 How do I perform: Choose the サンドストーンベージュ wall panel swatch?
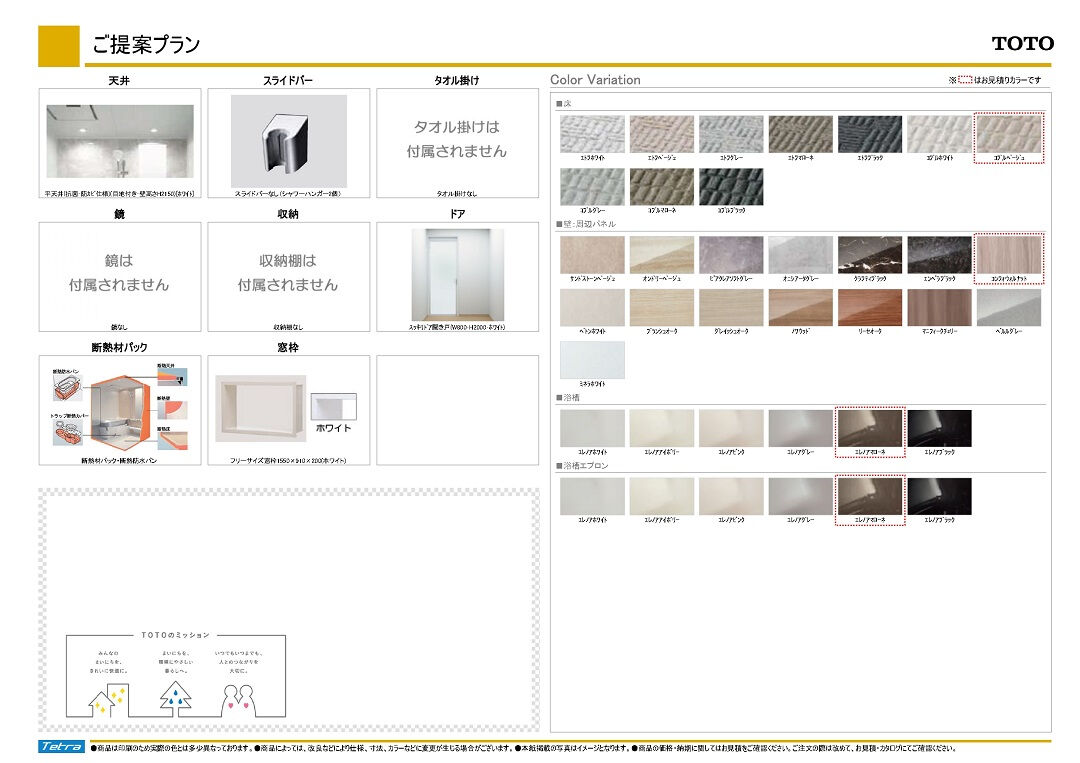tap(592, 255)
